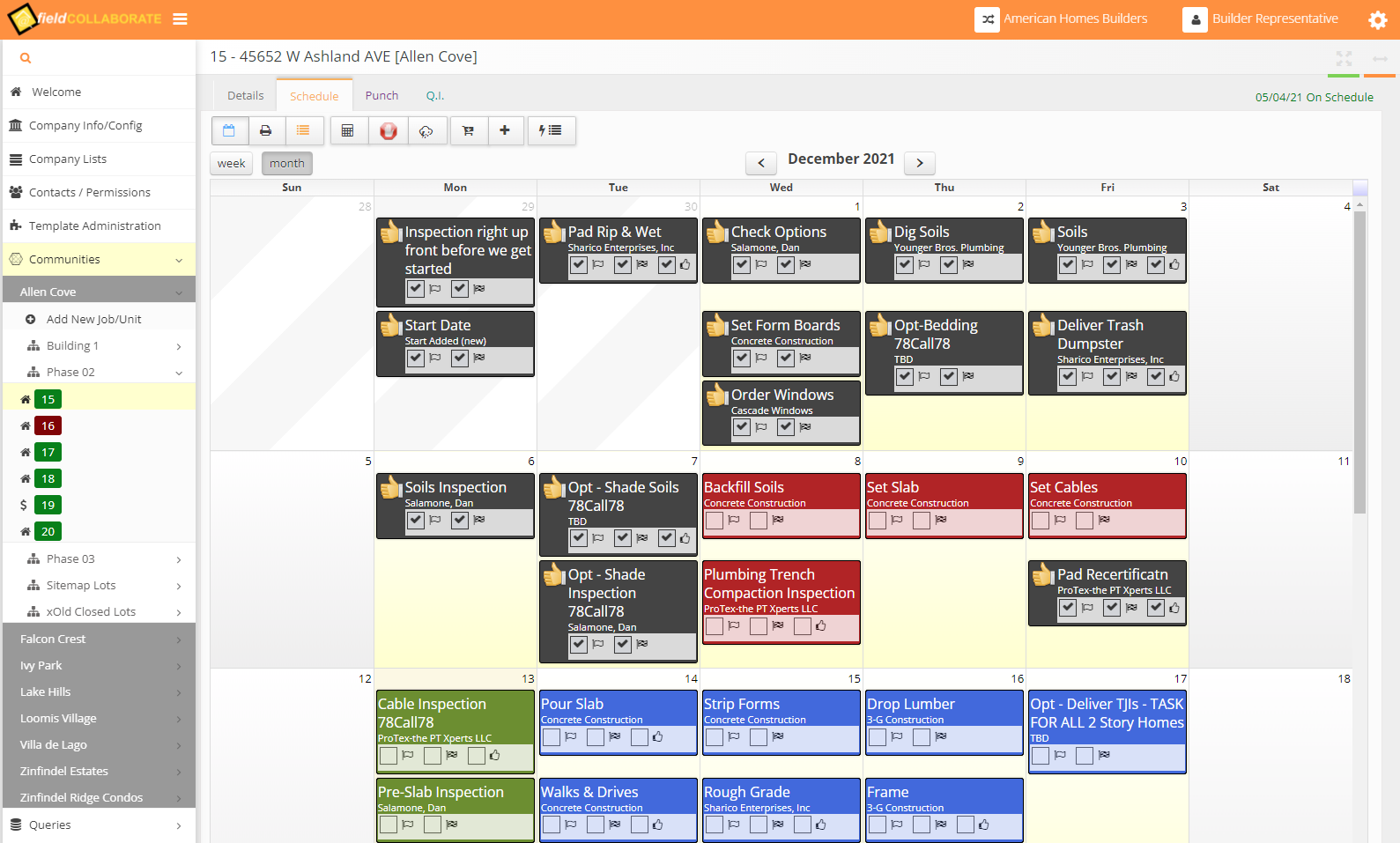Click the shuffle icon beside American Homes Builders

point(987,19)
